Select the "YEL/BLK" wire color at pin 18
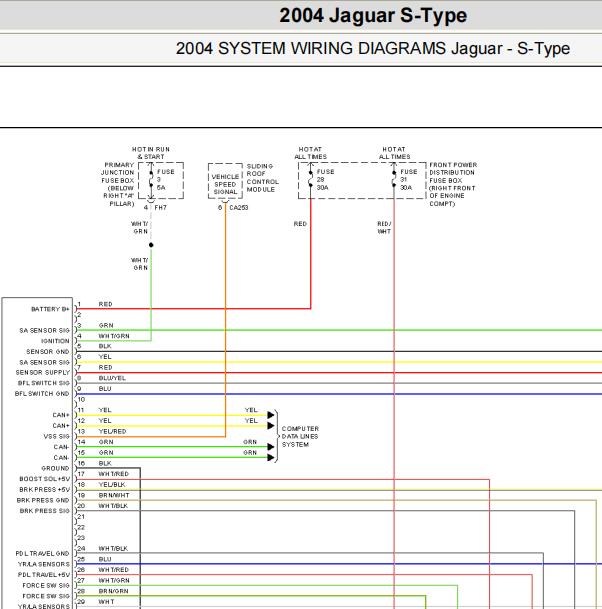 [112, 485]
